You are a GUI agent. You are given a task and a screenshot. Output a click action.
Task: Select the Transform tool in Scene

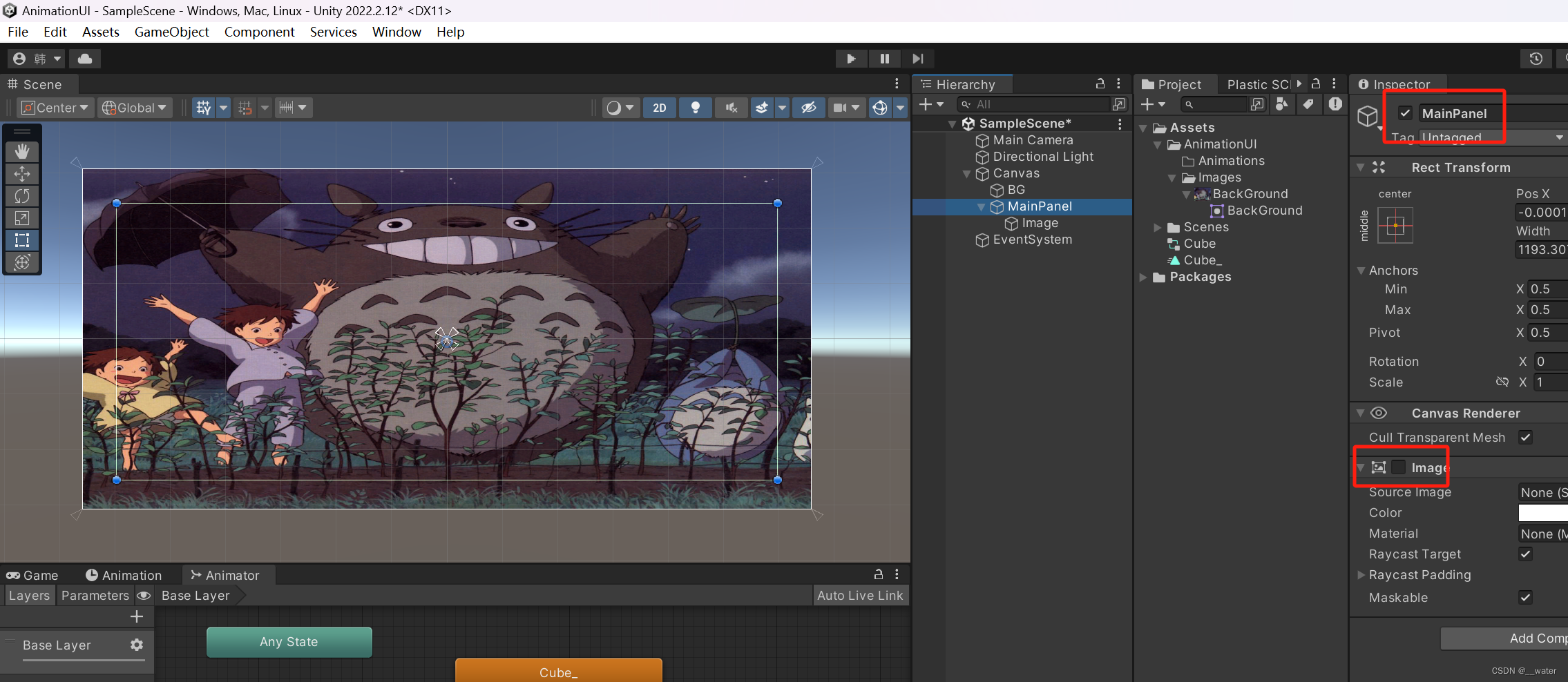[x=22, y=262]
